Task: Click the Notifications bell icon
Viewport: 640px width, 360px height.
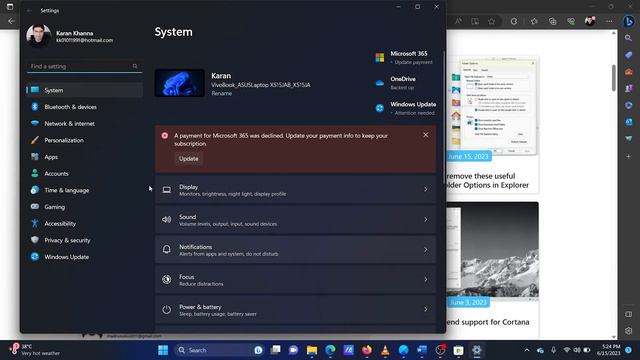Action: (167, 249)
